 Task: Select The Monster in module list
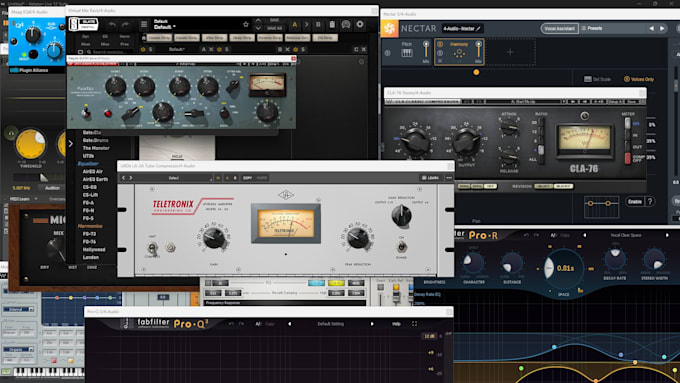(96, 148)
